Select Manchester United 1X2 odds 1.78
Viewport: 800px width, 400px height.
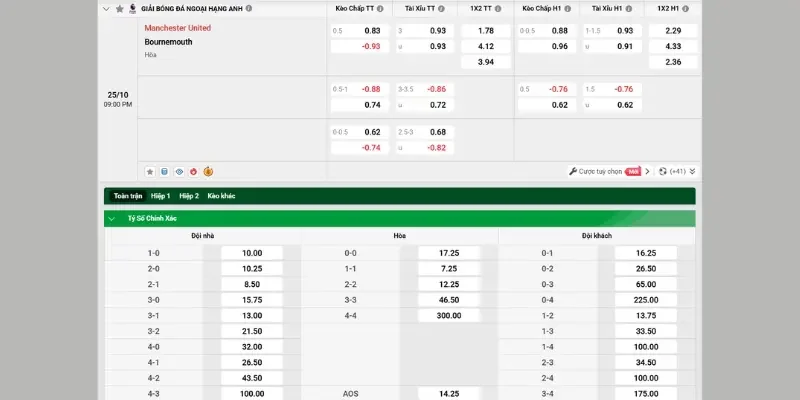pos(486,31)
